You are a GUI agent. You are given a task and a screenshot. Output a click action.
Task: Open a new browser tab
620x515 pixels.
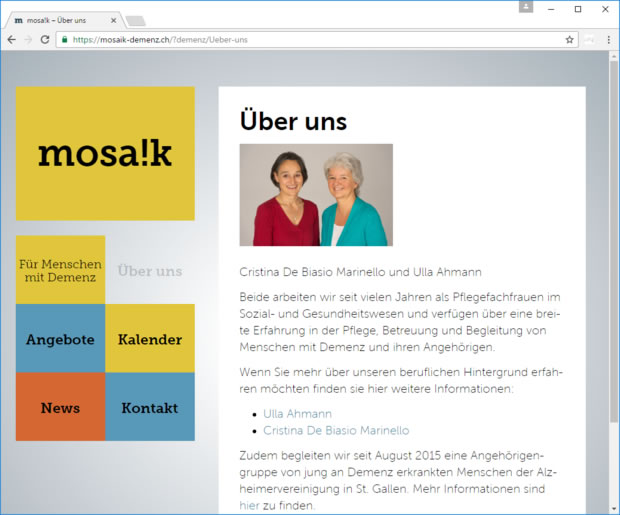pos(136,20)
